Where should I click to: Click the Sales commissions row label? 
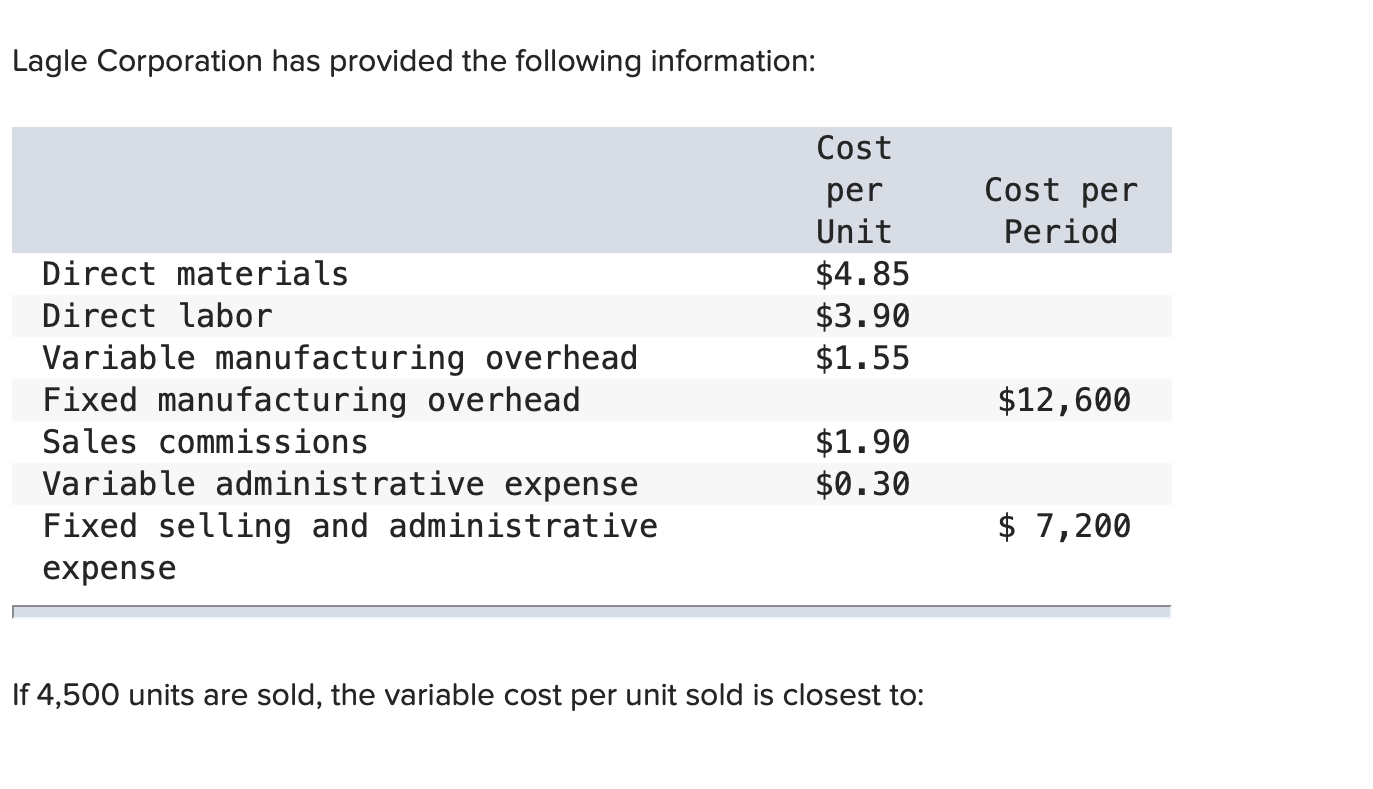pos(205,442)
